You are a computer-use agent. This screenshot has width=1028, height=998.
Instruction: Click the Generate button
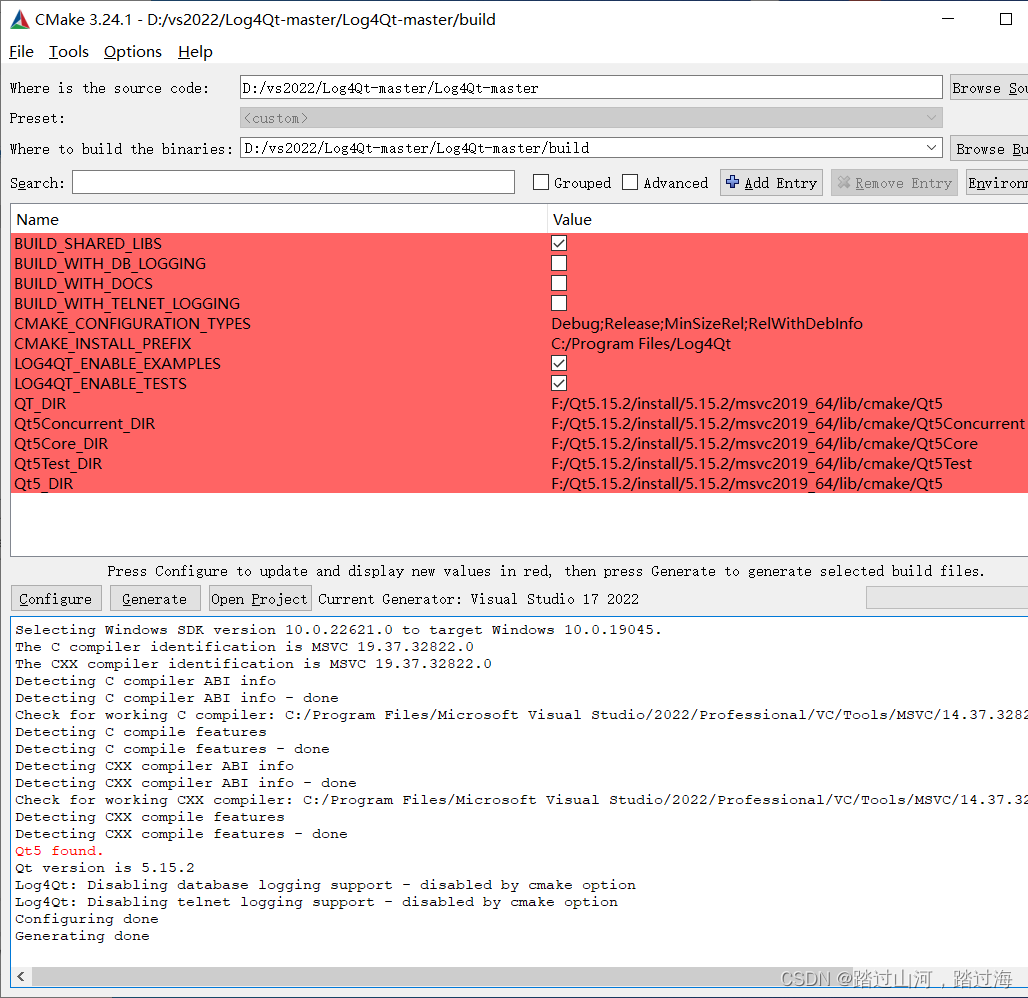click(x=155, y=599)
